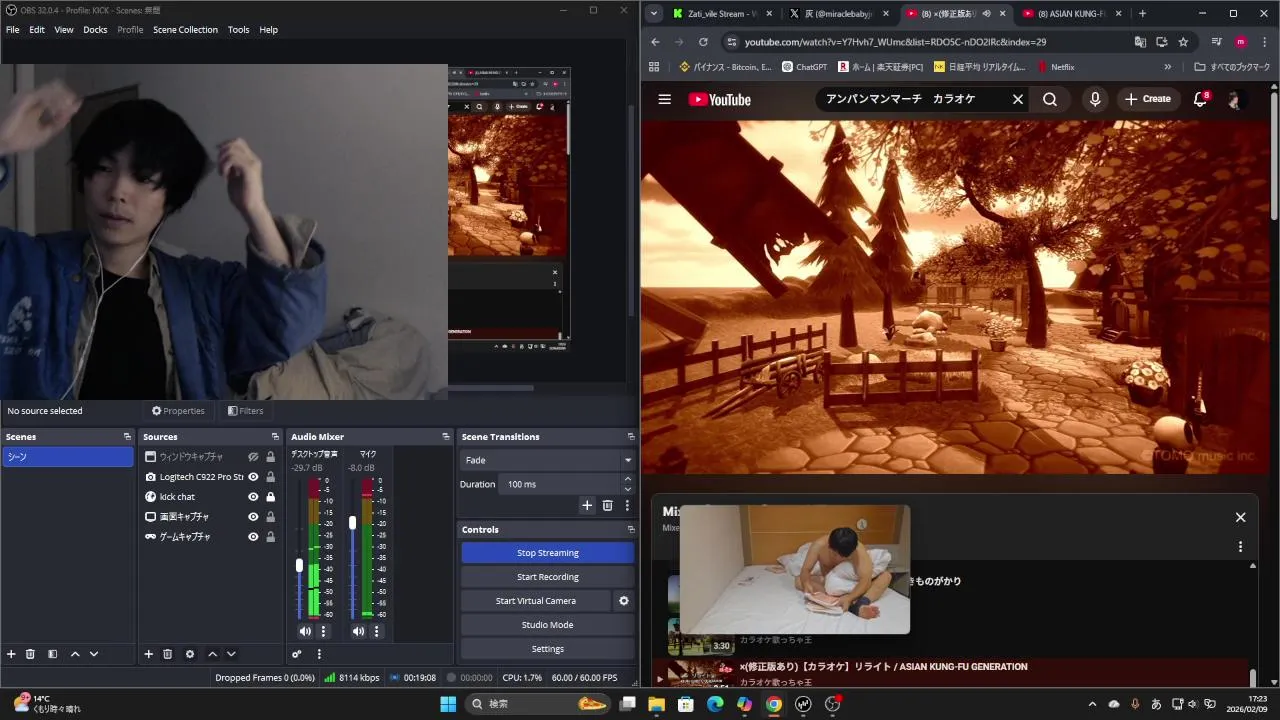Click the YouTube search input field
This screenshot has height=720, width=1280.
(x=912, y=99)
